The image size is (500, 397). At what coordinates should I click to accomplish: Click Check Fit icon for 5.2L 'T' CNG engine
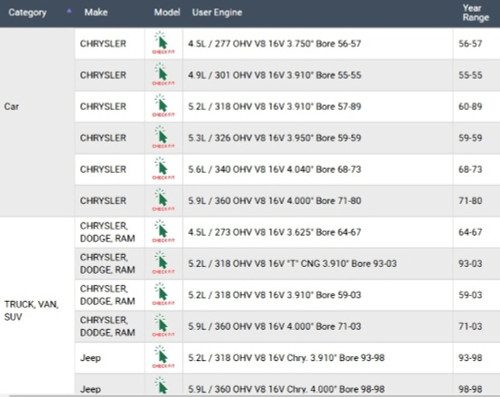tap(163, 262)
